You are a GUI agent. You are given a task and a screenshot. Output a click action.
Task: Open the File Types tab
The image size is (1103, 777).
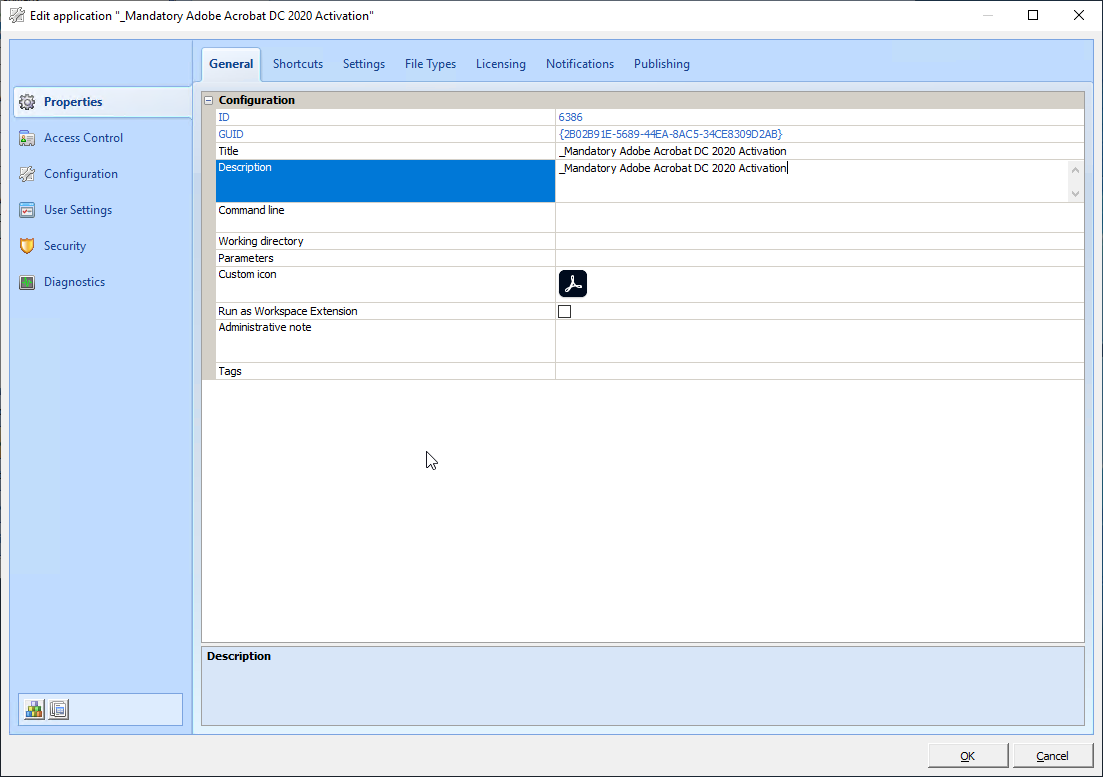(430, 64)
